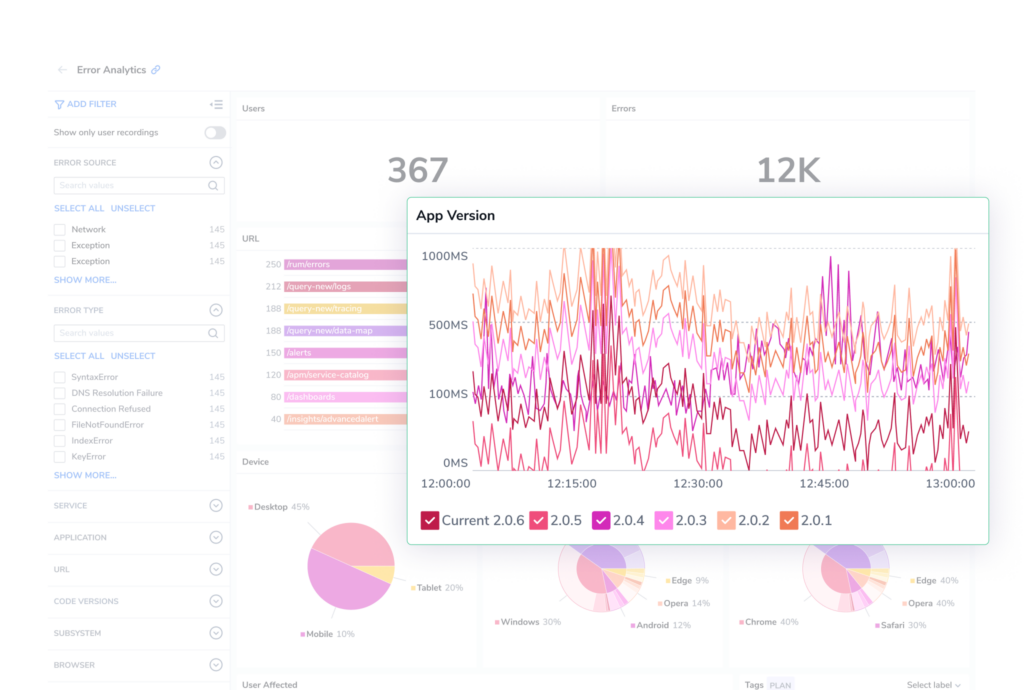Check the Network error source box

click(59, 230)
